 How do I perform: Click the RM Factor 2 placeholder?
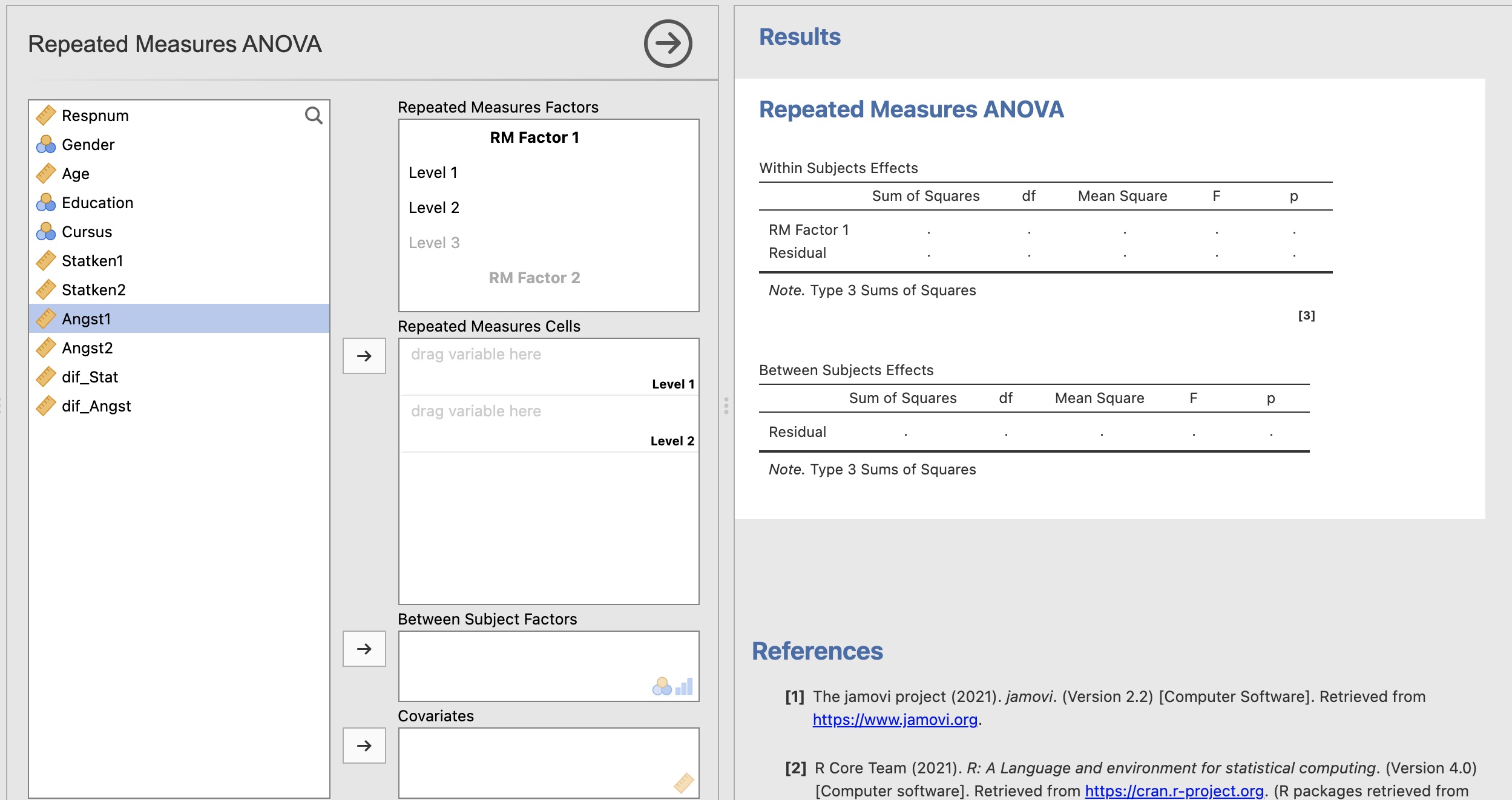coord(534,278)
